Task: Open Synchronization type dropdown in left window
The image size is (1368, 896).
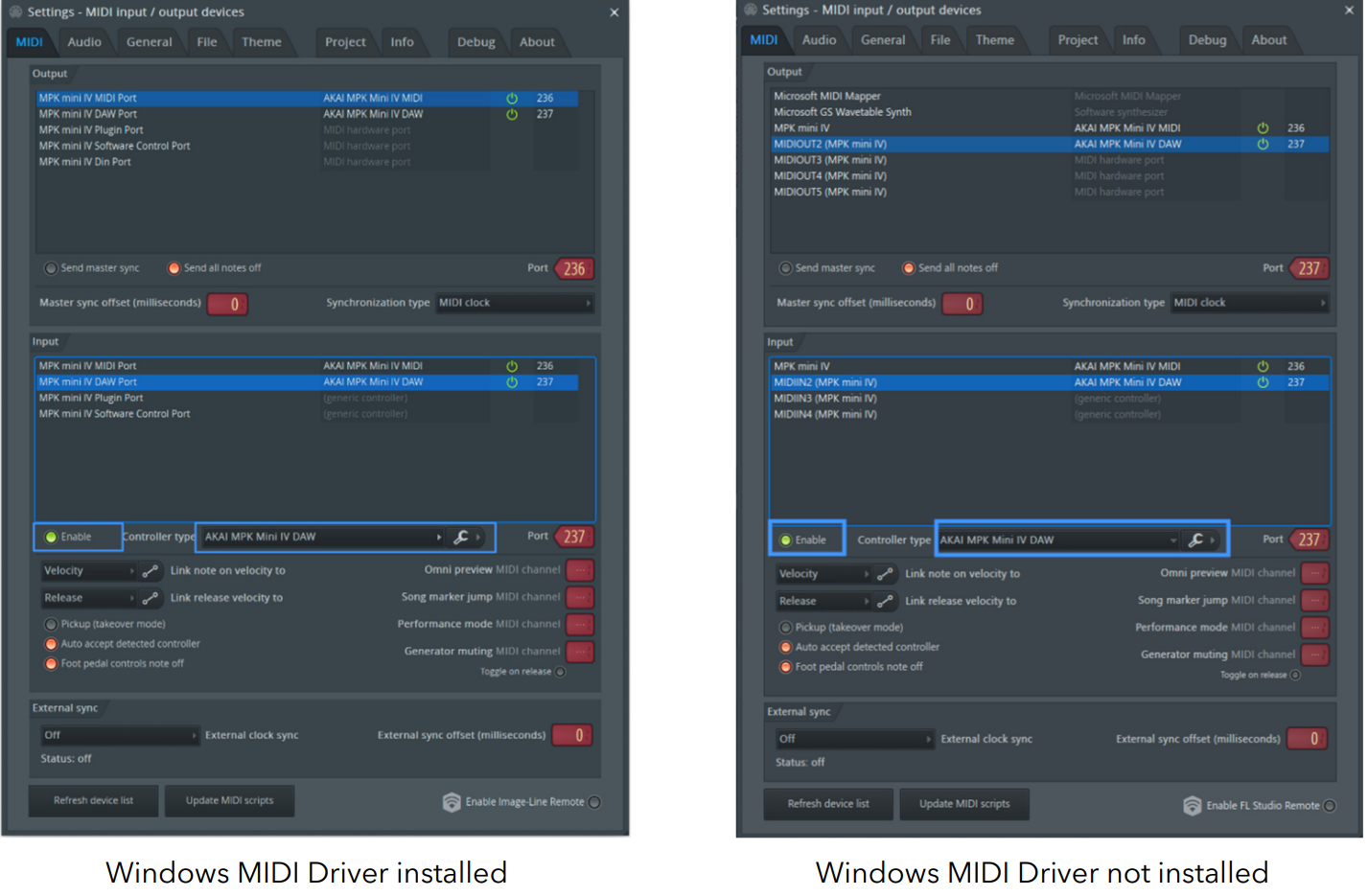Action: [515, 303]
